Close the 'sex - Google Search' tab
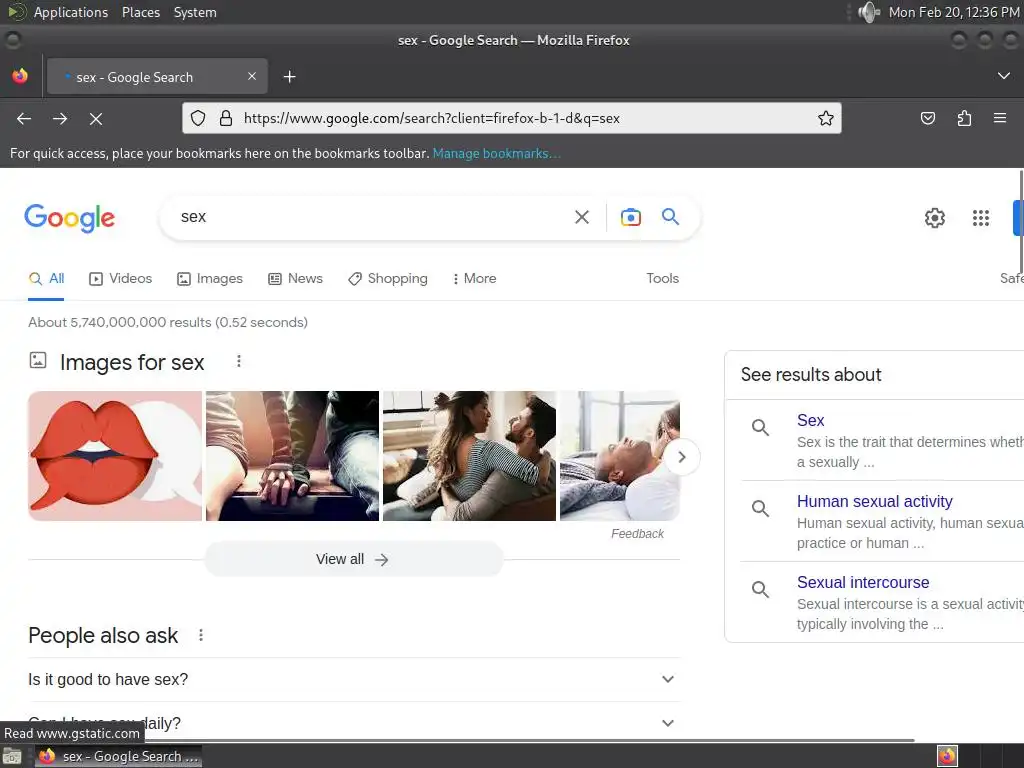 pos(252,76)
